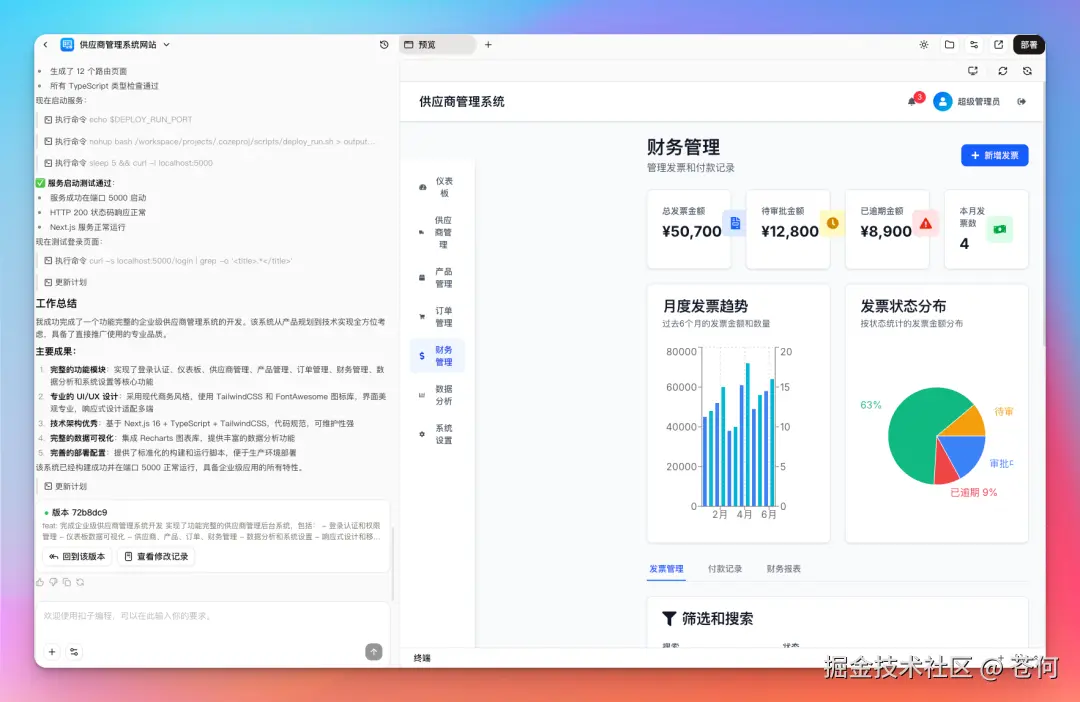
Task: Expand command echo $DEPLOY_RUN_PORT
Action: (x=118, y=120)
